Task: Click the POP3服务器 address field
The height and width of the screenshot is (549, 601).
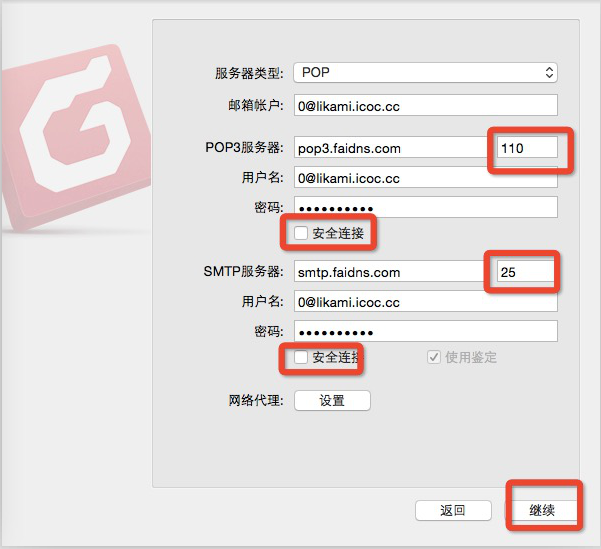Action: [393, 147]
